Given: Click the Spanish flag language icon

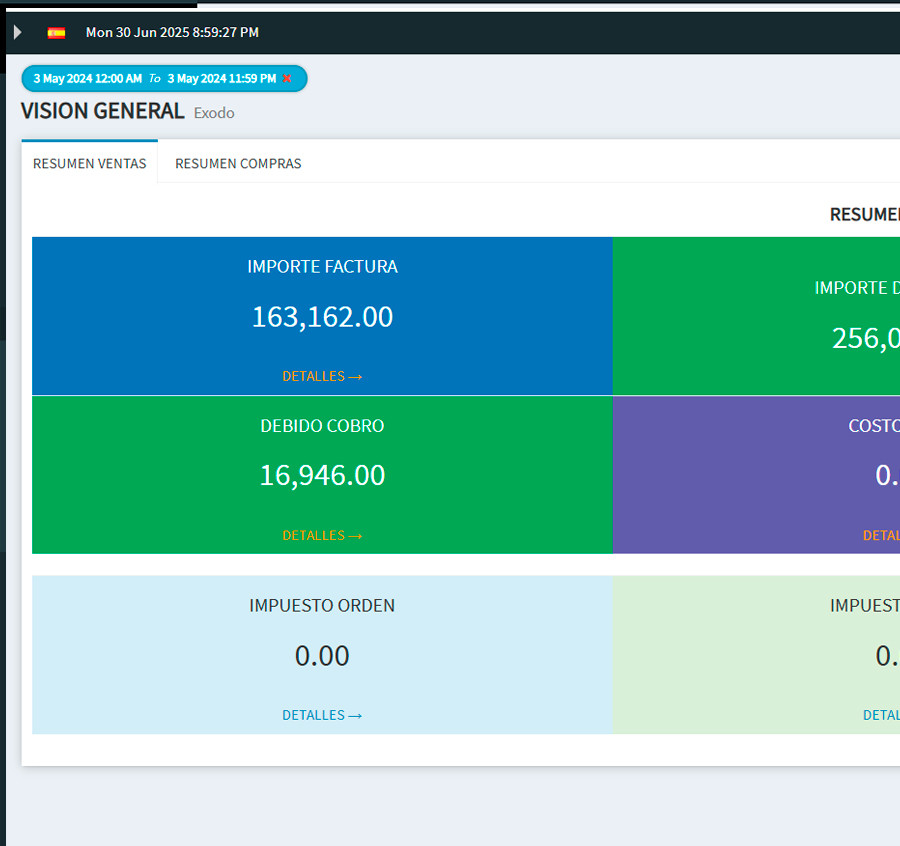Looking at the screenshot, I should (x=57, y=33).
